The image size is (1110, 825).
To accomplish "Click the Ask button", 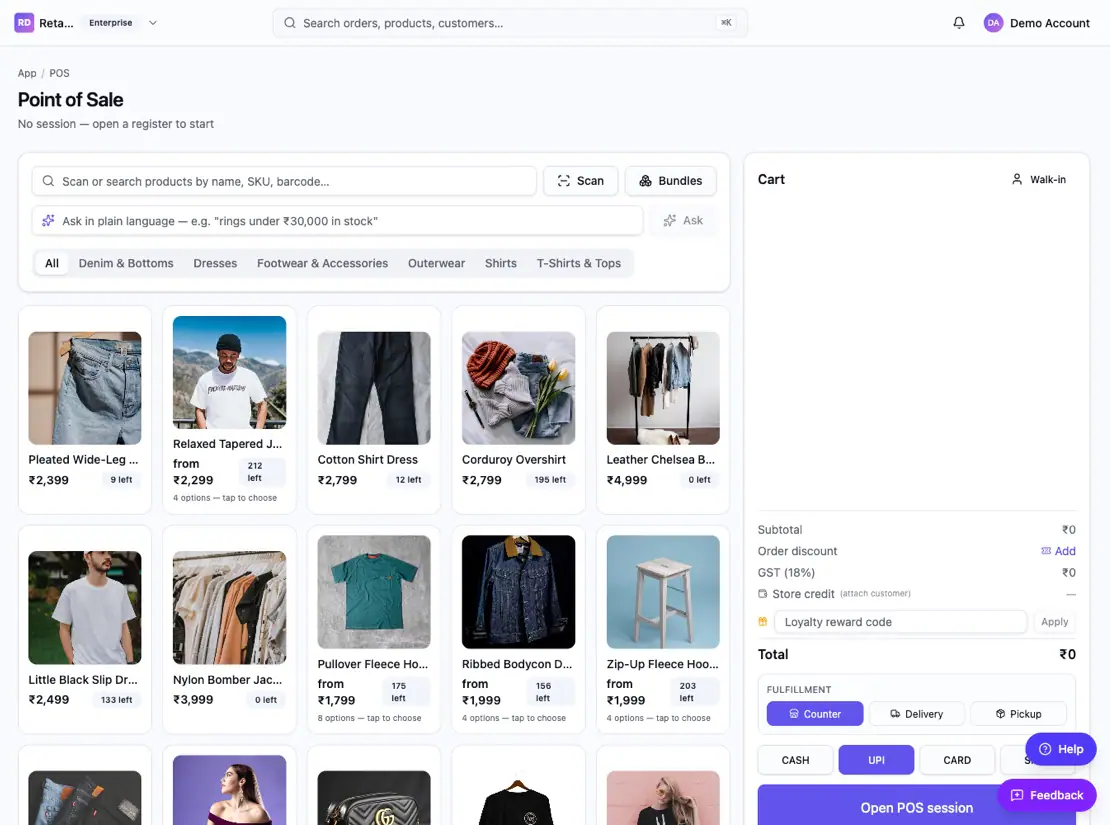I will 683,221.
